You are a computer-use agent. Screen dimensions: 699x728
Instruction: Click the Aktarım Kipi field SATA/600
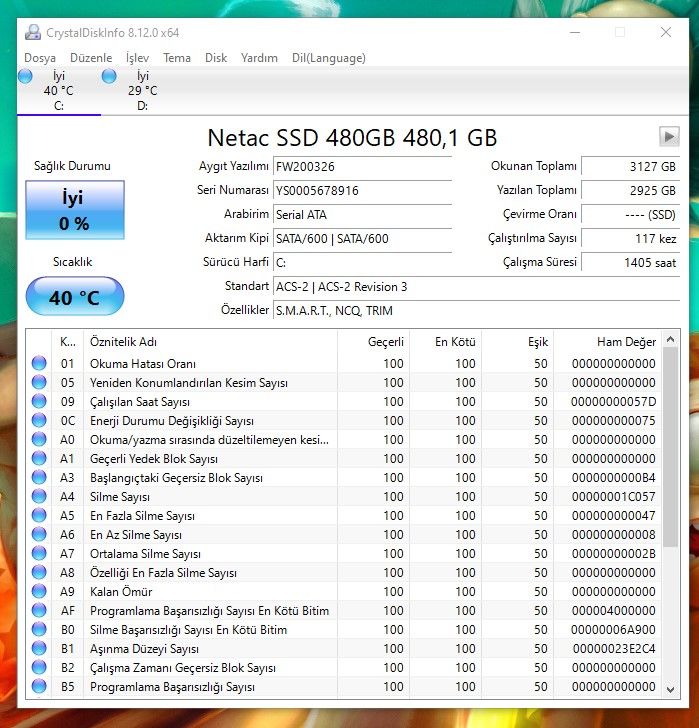pyautogui.click(x=362, y=239)
